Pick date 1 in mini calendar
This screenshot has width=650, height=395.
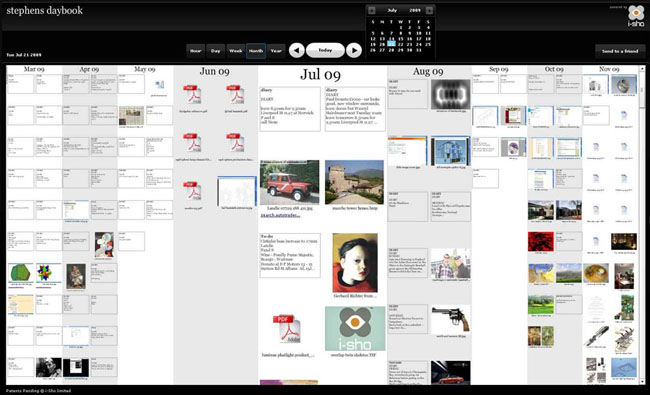[x=400, y=27]
